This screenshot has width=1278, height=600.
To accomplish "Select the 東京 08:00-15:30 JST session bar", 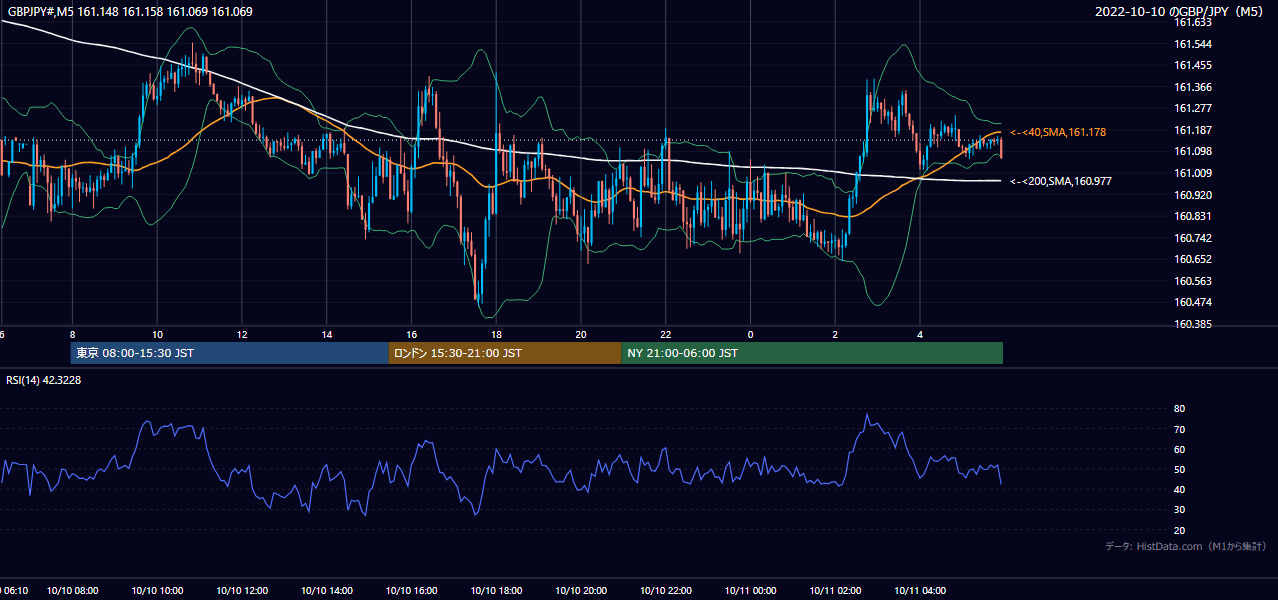I will coord(229,353).
